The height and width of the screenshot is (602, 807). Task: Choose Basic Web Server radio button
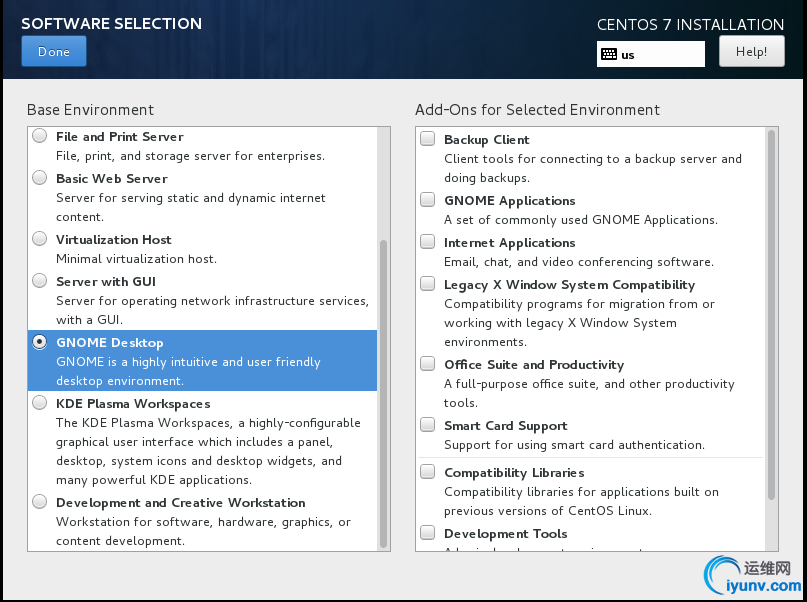point(39,178)
